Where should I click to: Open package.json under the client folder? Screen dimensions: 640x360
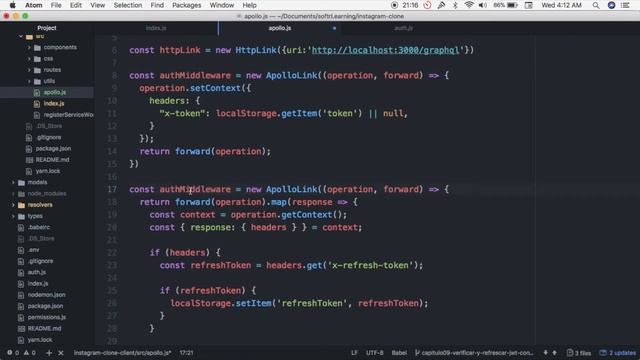[x=53, y=149]
